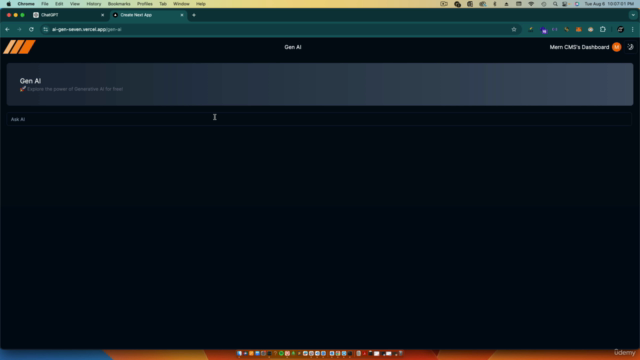Open the purple badge extension icon
Image resolution: width=640 pixels, height=360 pixels.
543,30
